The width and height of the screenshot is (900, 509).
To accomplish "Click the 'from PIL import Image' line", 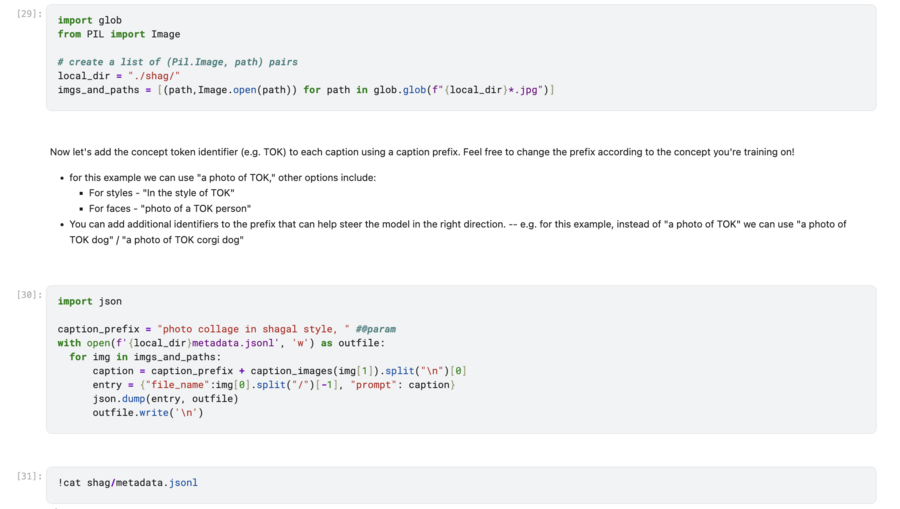I will (119, 34).
